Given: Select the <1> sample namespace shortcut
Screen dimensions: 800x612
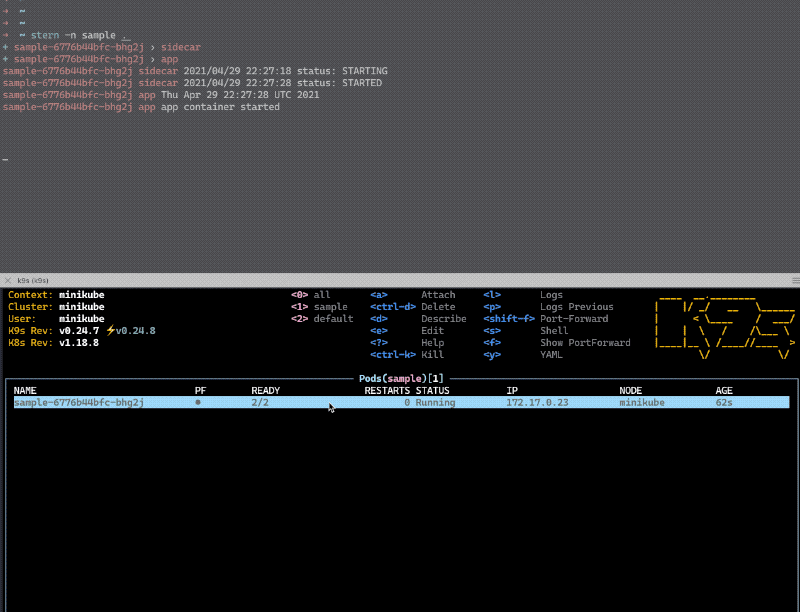Looking at the screenshot, I should tap(319, 307).
